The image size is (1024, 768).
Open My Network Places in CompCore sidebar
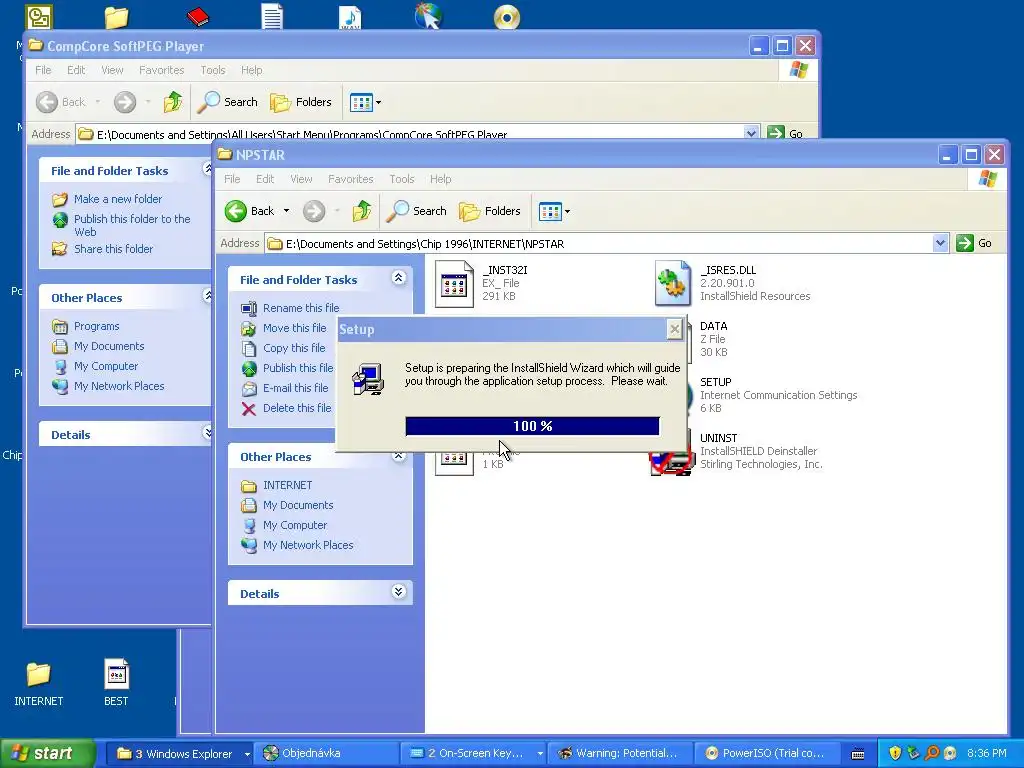point(119,386)
